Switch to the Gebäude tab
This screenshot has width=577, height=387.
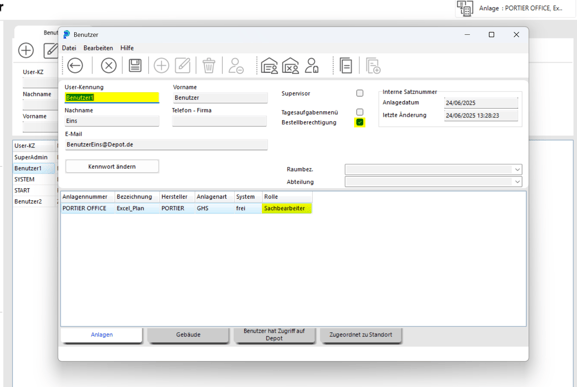coord(188,335)
